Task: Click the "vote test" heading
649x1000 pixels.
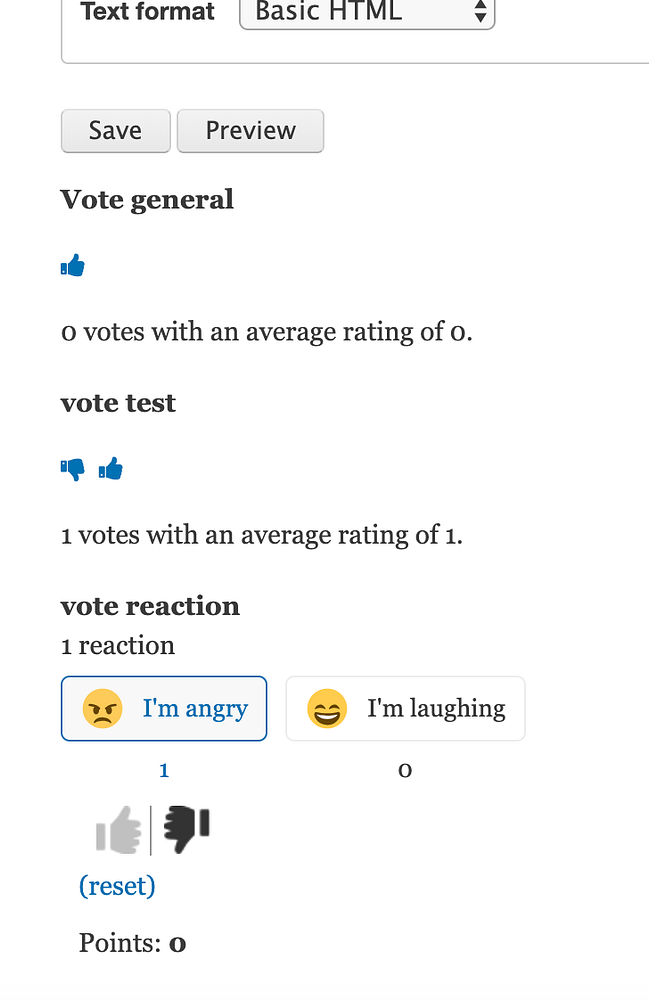Action: click(118, 403)
